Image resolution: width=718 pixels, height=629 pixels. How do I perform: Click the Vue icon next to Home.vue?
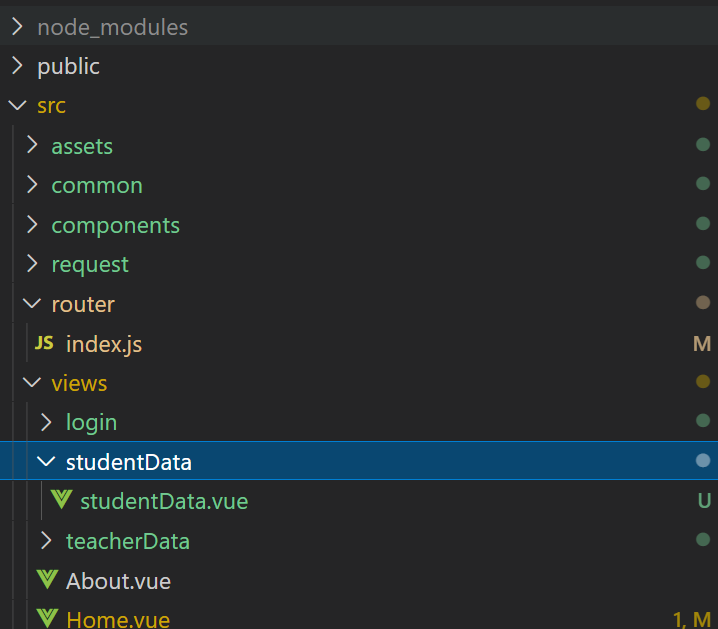47,618
